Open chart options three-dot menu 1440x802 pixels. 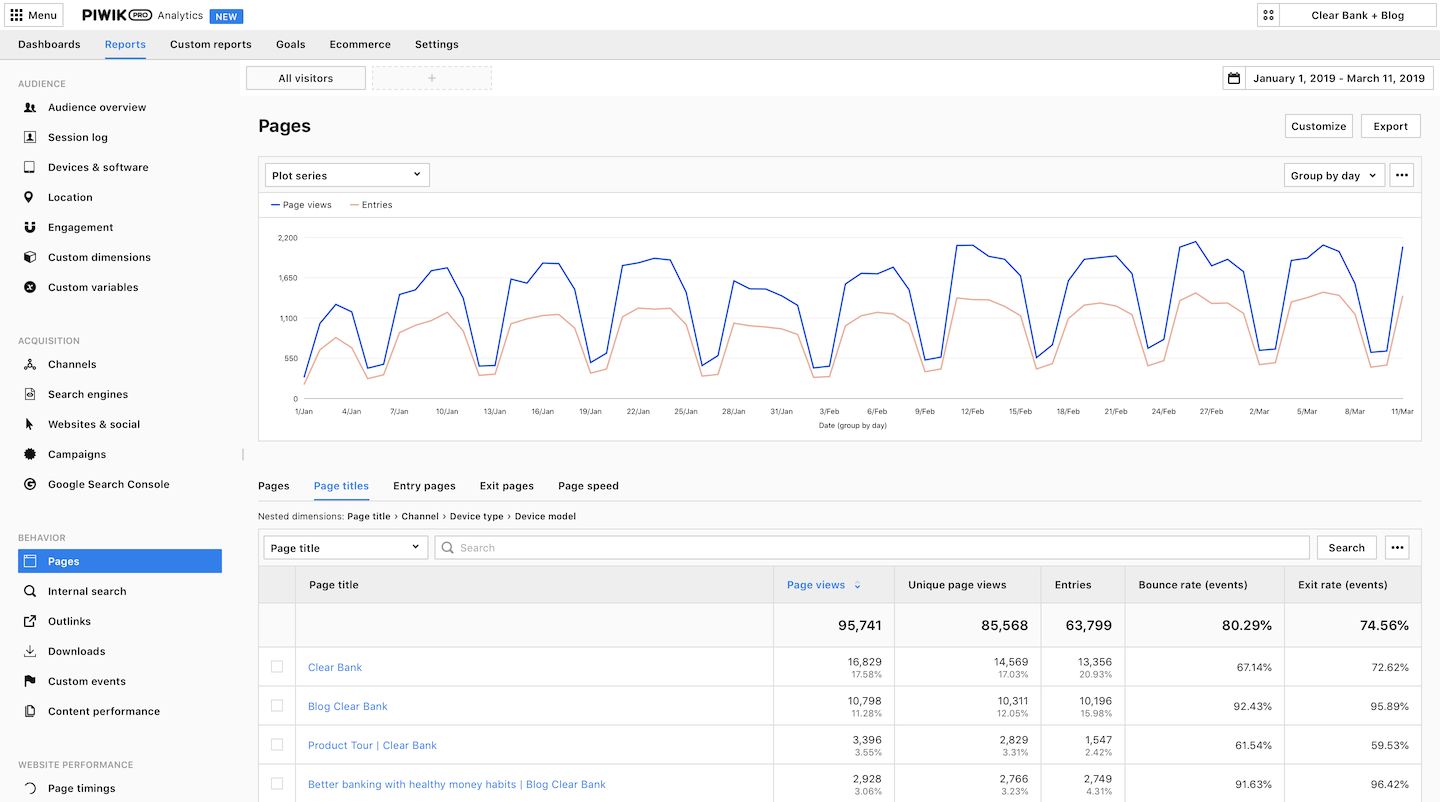coord(1402,175)
